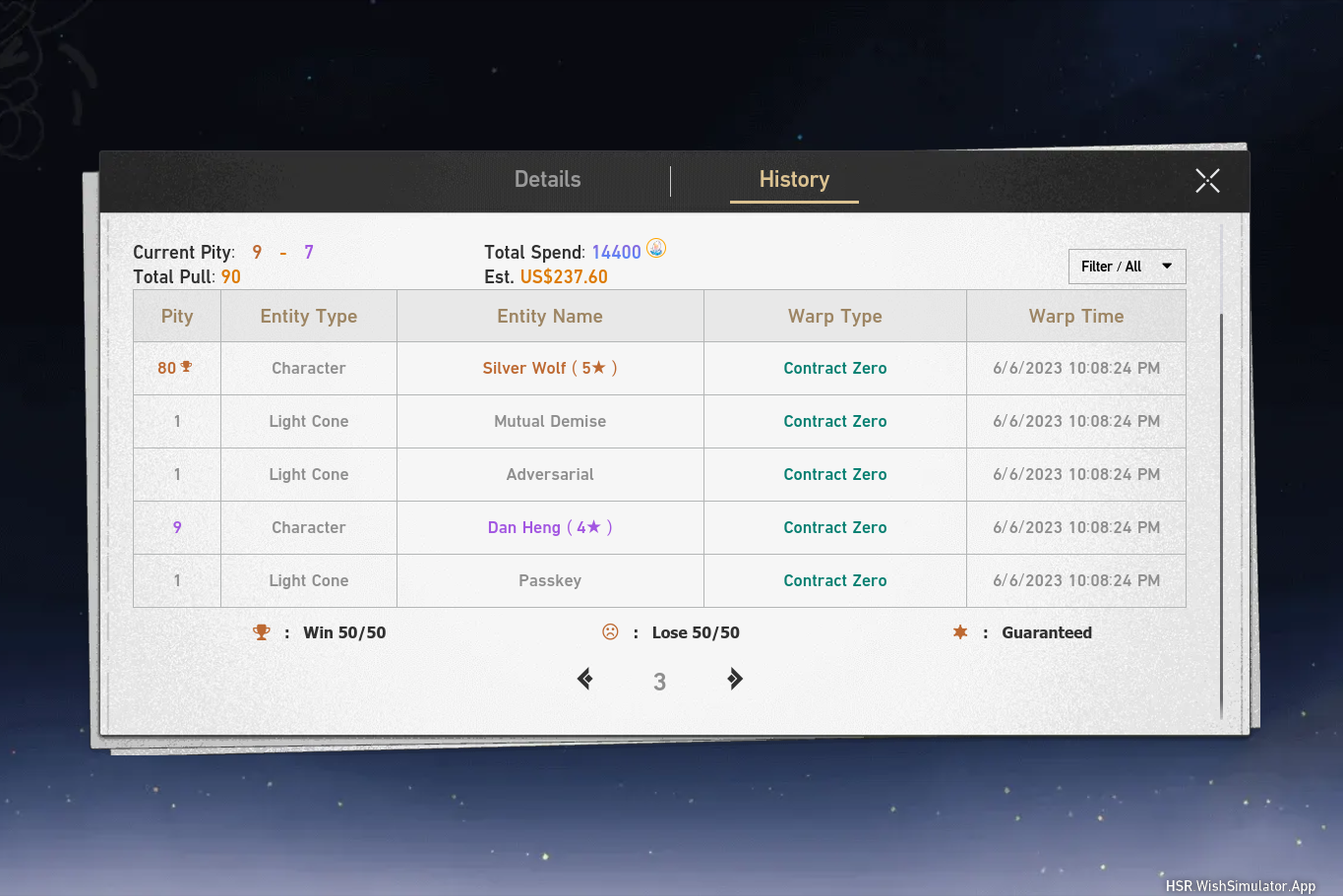Click the Entity Name column header
Image resolution: width=1343 pixels, height=896 pixels.
pyautogui.click(x=549, y=316)
